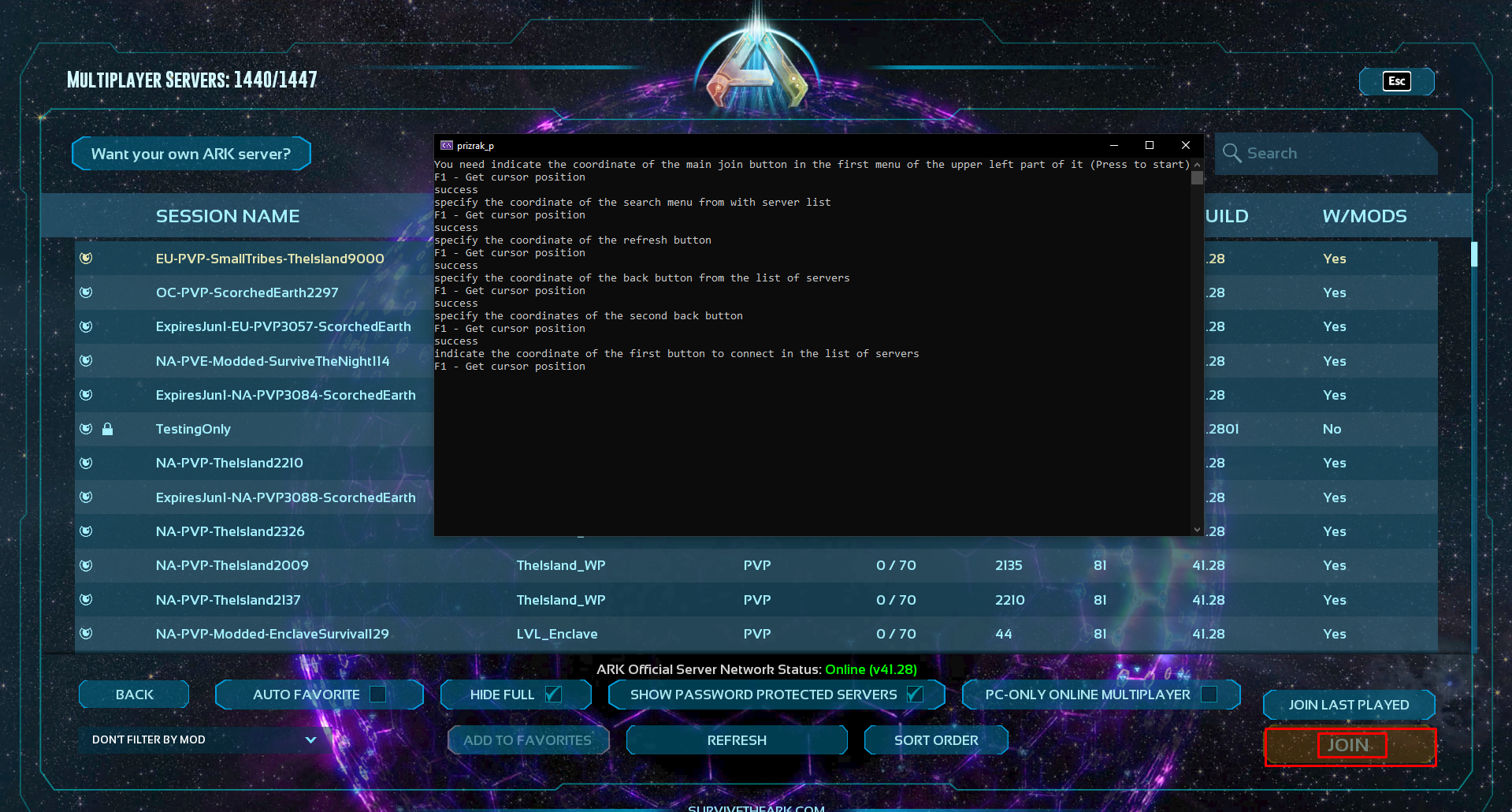The width and height of the screenshot is (1512, 812).
Task: Click the server search field
Action: (x=1327, y=154)
